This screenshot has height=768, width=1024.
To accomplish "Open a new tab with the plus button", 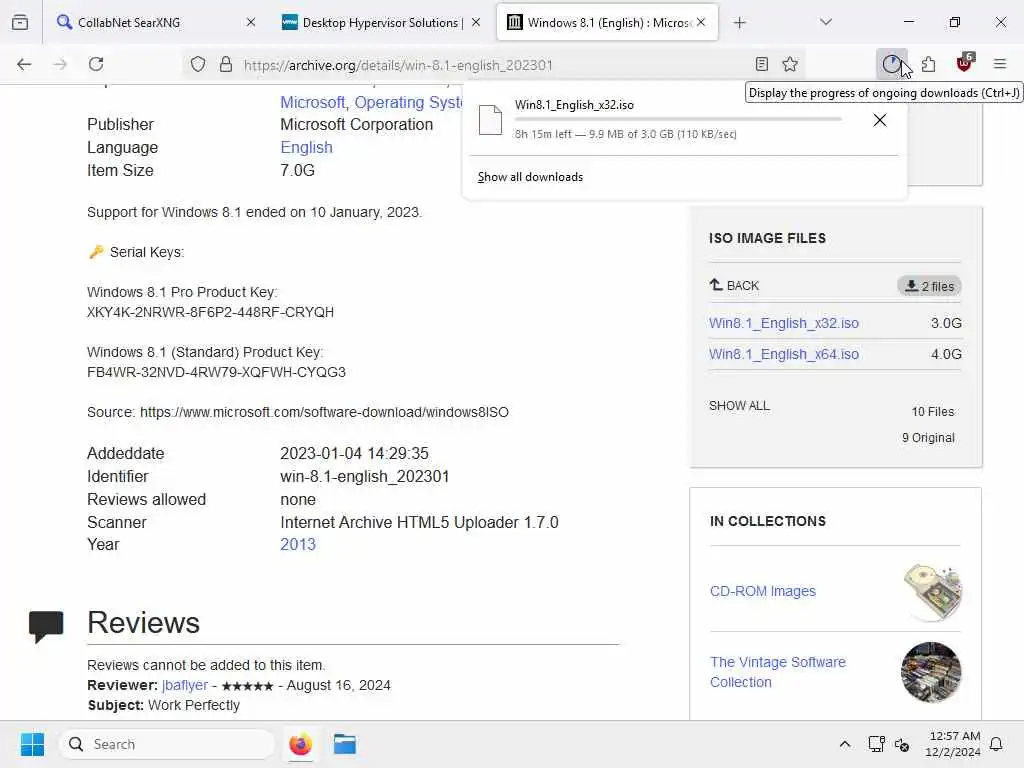I will click(739, 23).
